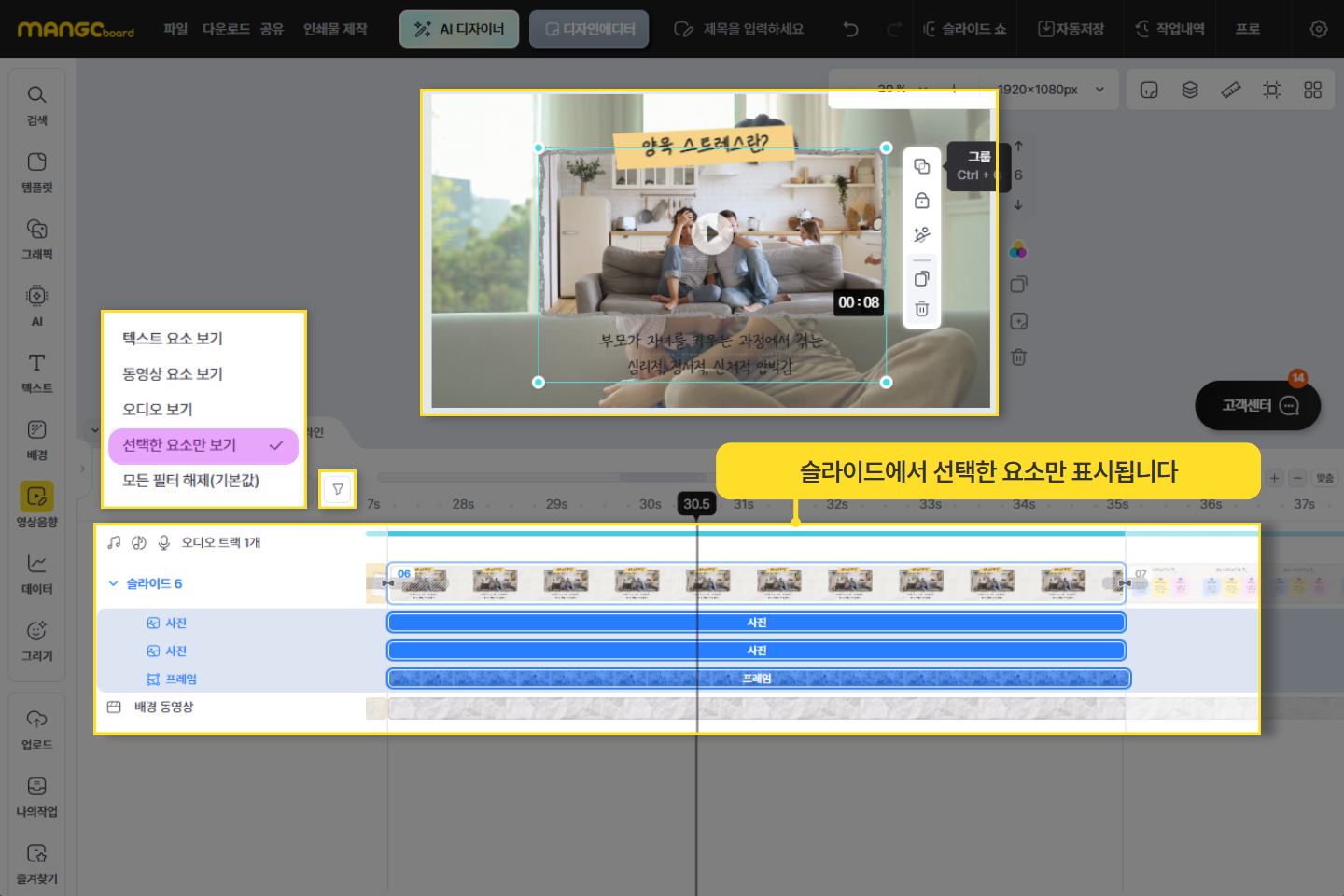Open the 그래픽 graphics panel
1344x896 pixels.
tap(36, 239)
